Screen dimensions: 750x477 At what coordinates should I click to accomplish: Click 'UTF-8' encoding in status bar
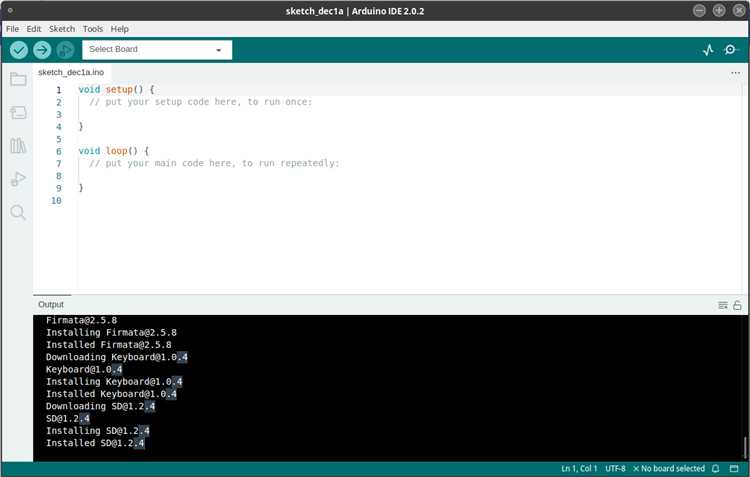(x=615, y=468)
